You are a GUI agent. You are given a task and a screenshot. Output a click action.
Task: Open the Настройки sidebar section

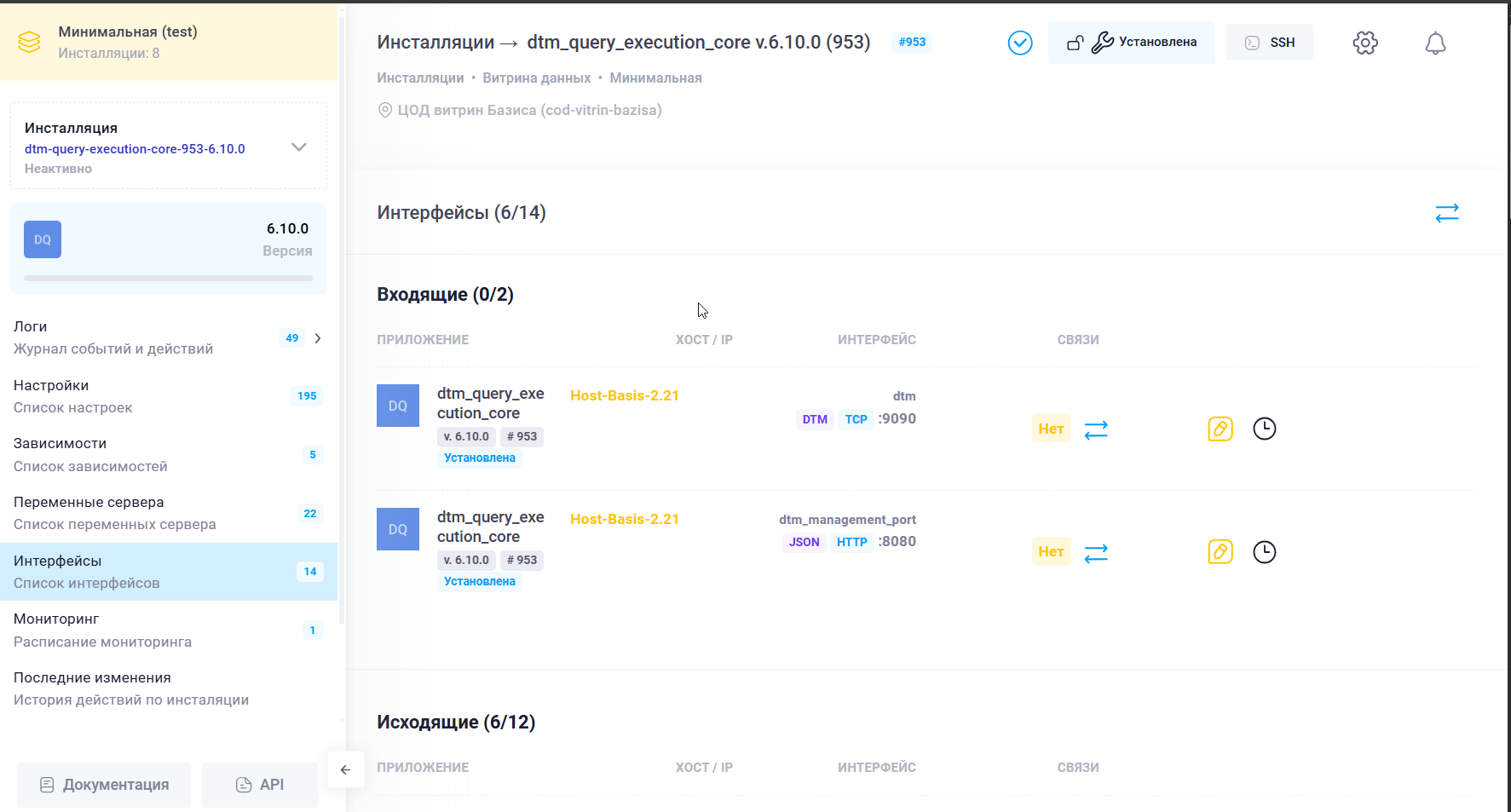click(x=51, y=385)
